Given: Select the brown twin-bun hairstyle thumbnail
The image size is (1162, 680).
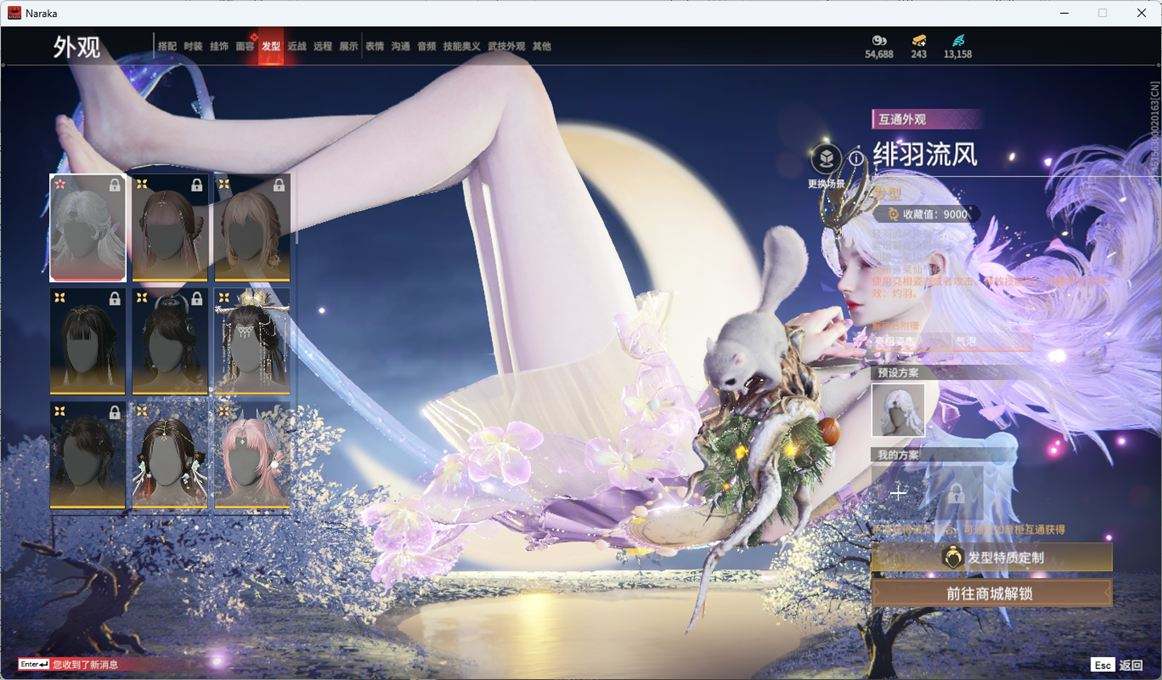Looking at the screenshot, I should [170, 455].
